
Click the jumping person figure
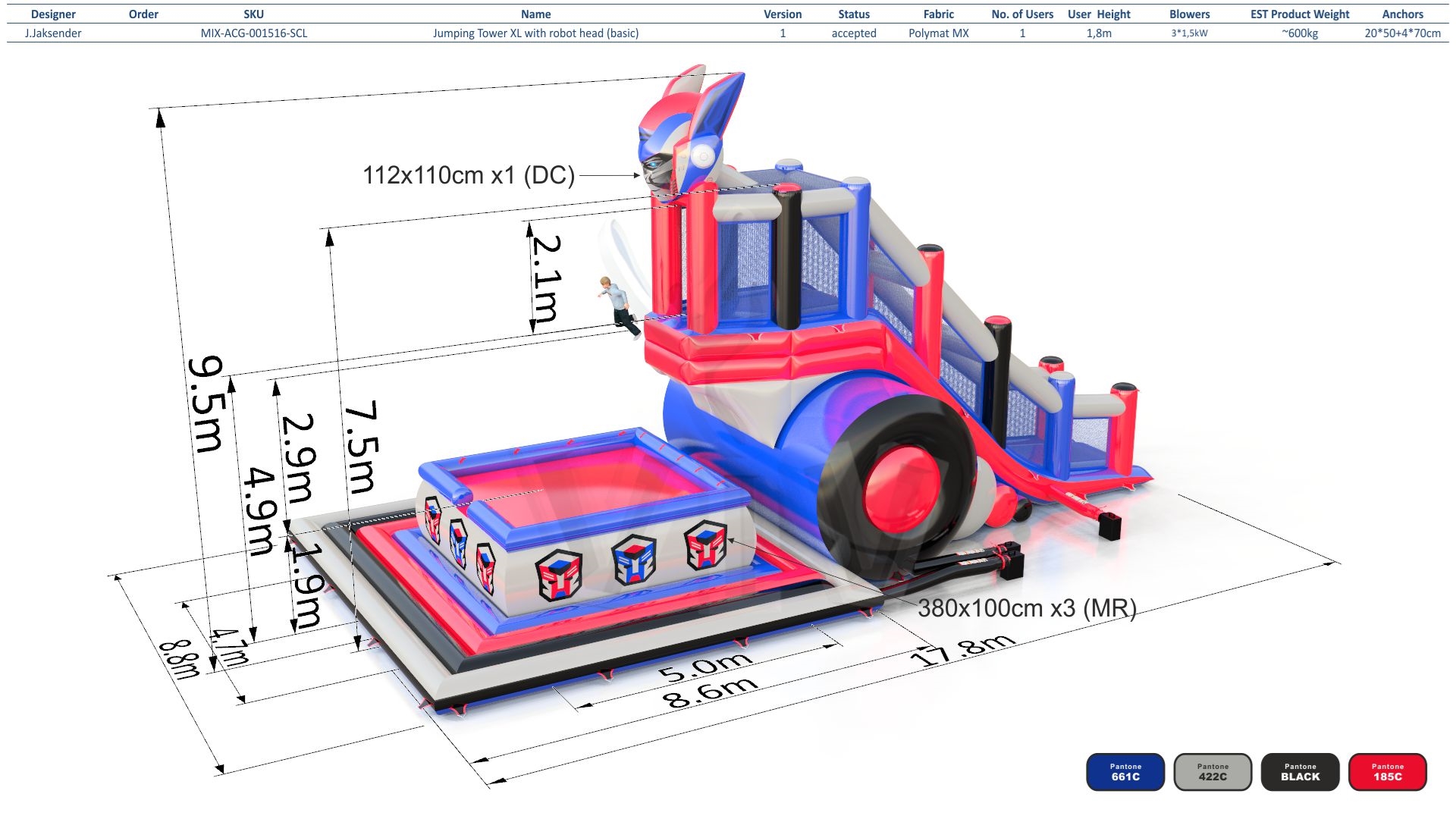[x=620, y=306]
